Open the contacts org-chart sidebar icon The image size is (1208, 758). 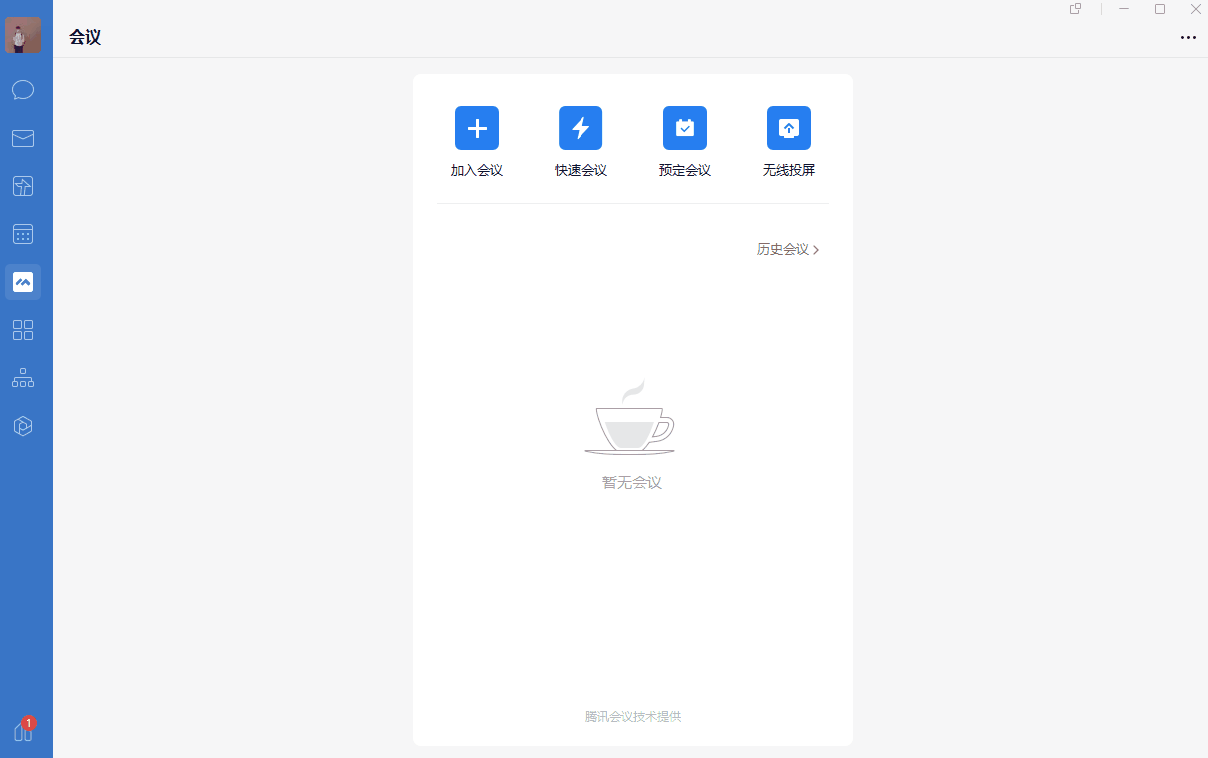tap(23, 378)
